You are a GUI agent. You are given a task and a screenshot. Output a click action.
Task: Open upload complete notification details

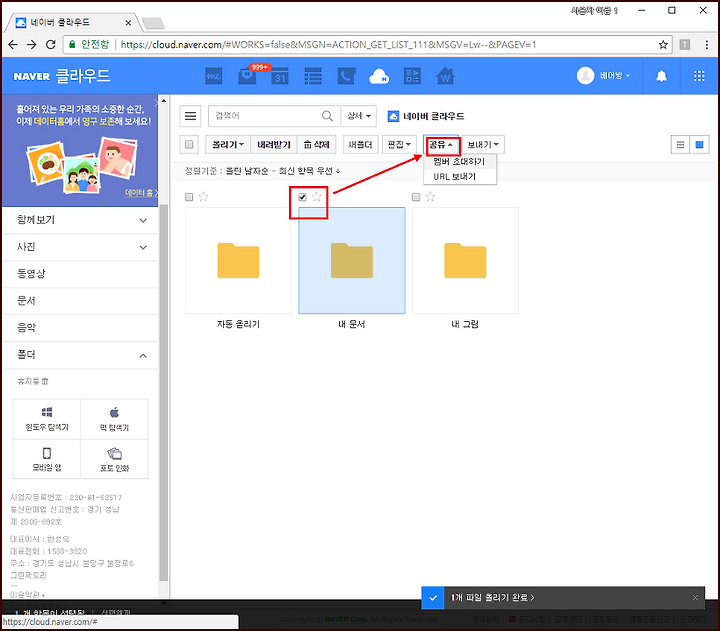493,597
